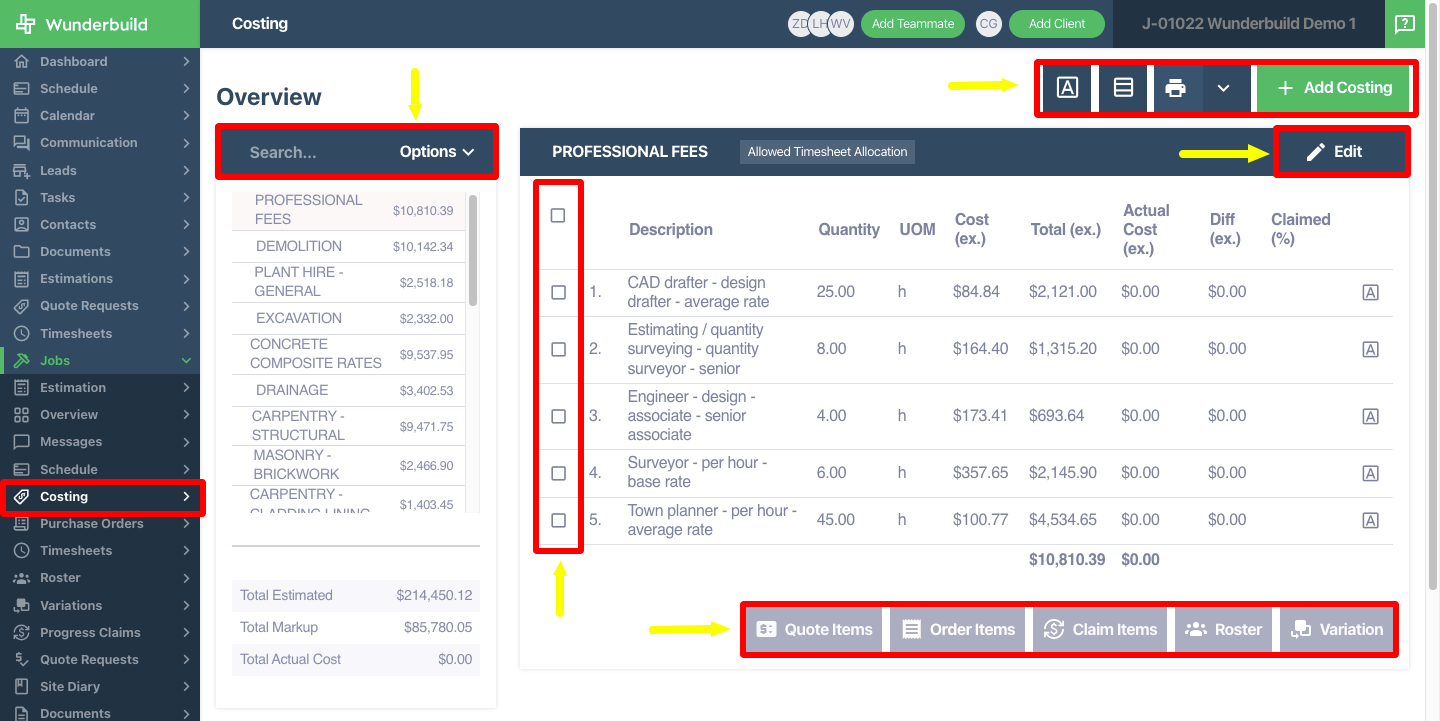The width and height of the screenshot is (1440, 721).
Task: Open Overview under Jobs in sidebar
Action: click(100, 415)
